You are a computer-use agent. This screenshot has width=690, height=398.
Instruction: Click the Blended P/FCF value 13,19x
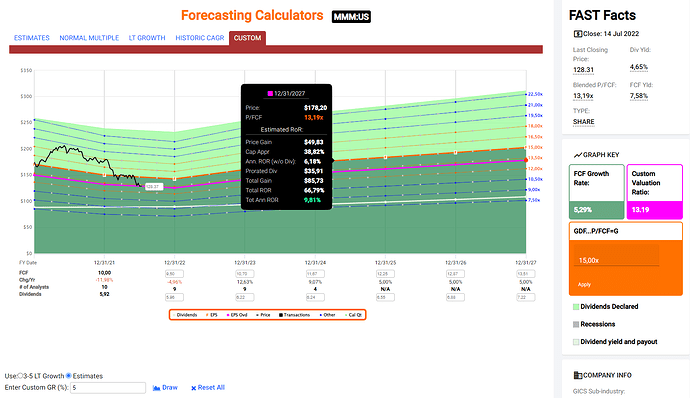[583, 96]
